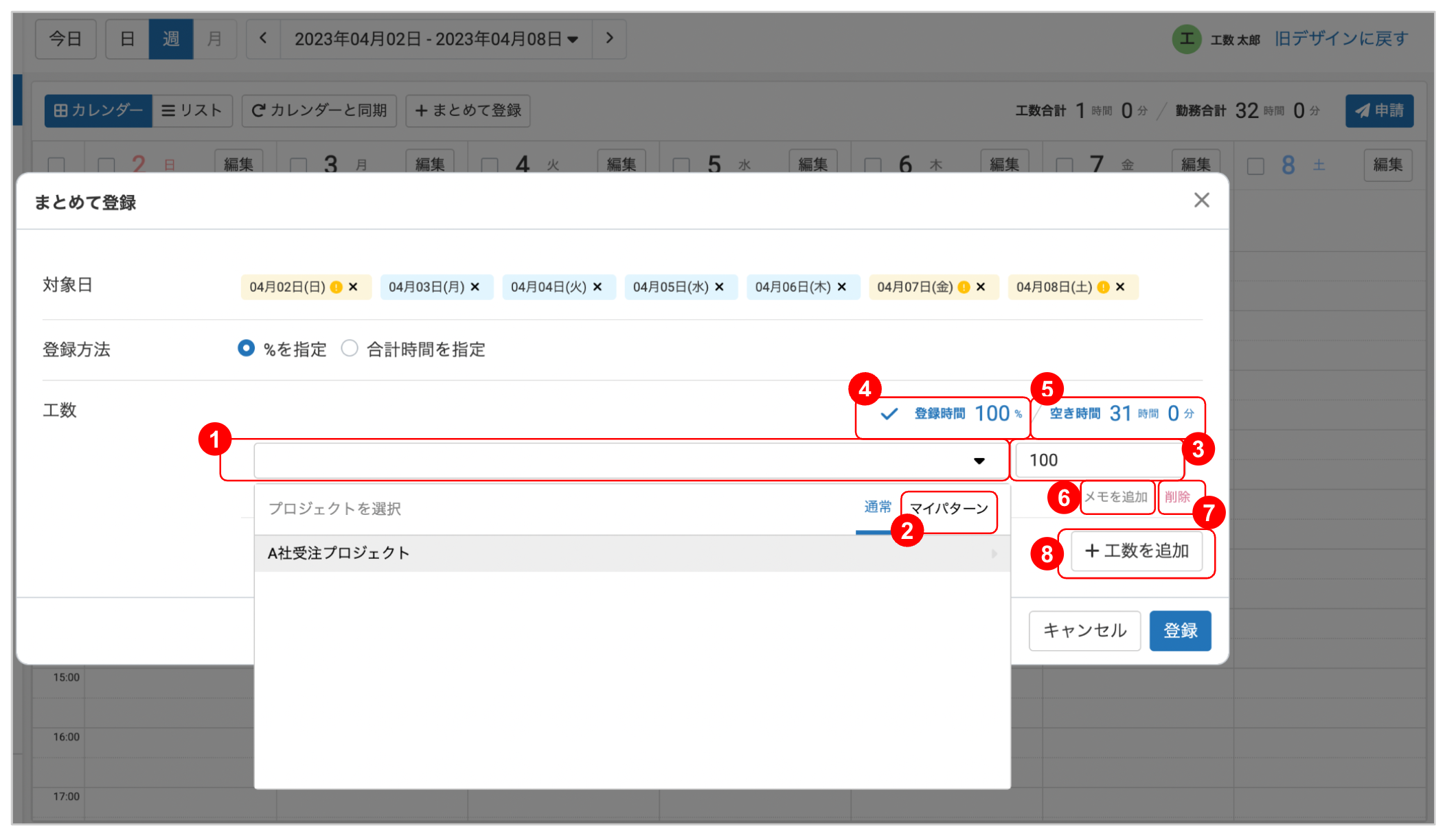The height and width of the screenshot is (839, 1456).
Task: Switch to the マイパターン tab
Action: point(948,509)
